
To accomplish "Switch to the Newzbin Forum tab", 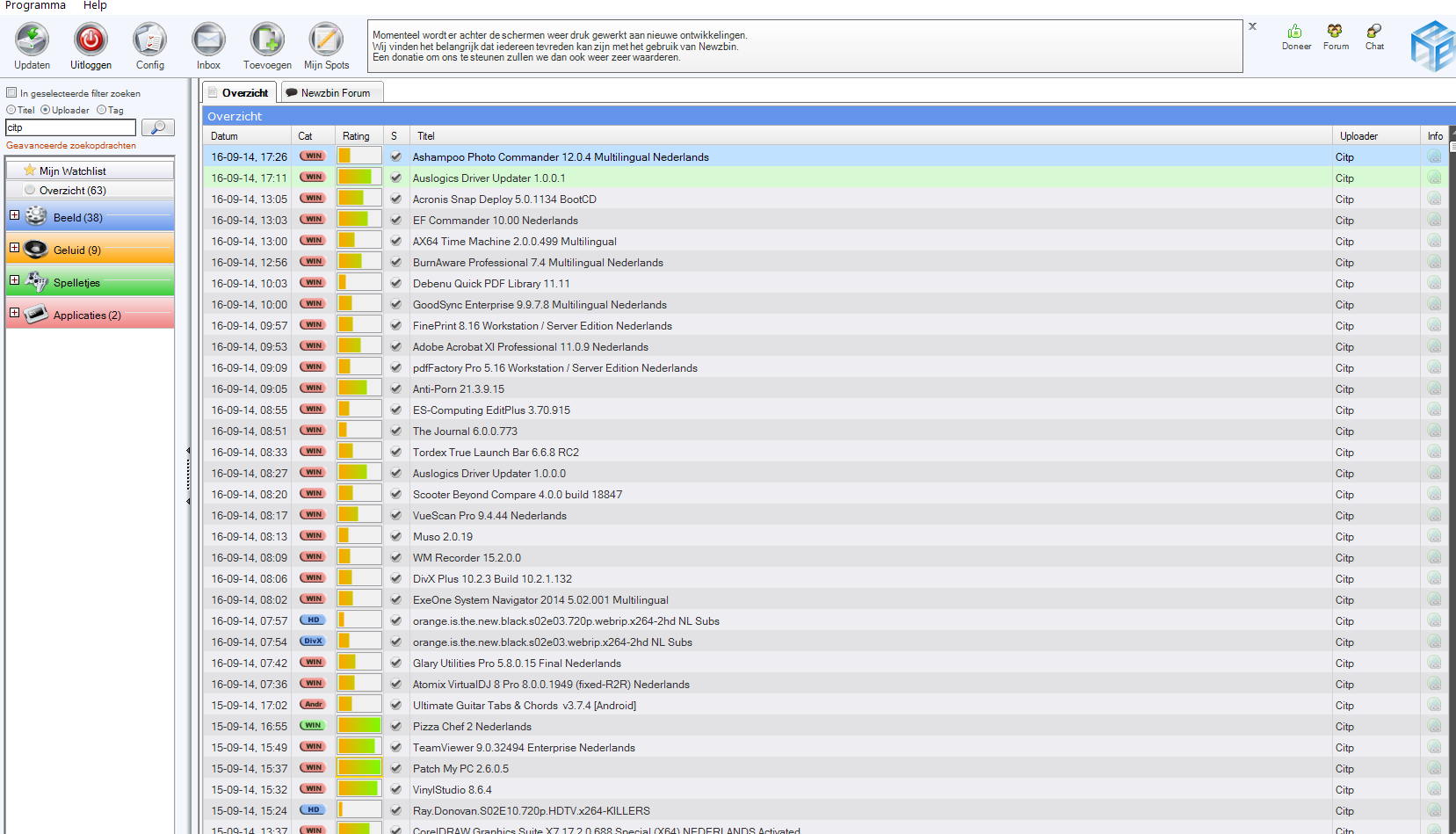I will [329, 92].
